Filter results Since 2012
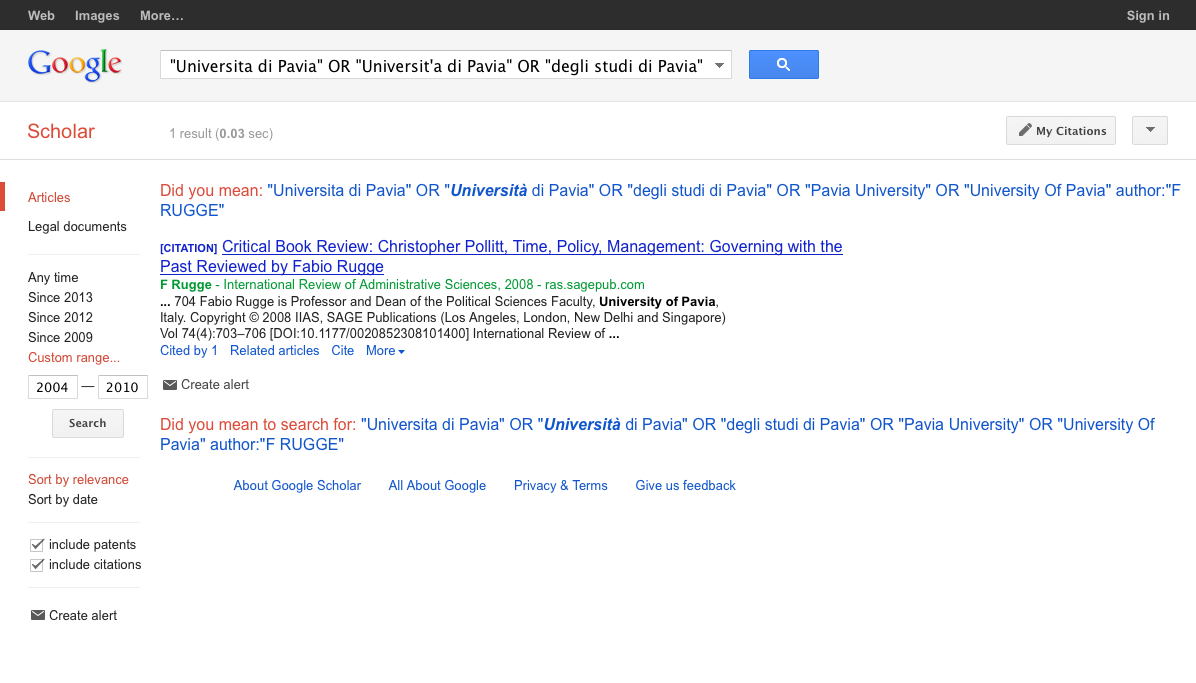 tap(60, 317)
